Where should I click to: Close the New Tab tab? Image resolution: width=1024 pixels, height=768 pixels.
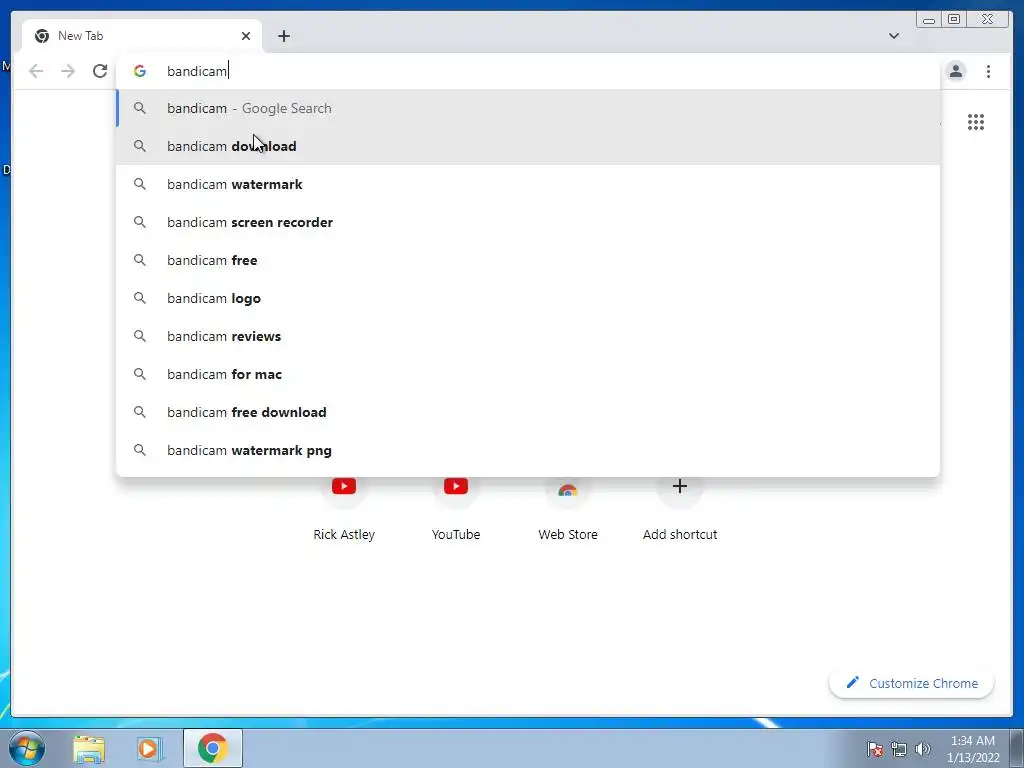click(246, 36)
